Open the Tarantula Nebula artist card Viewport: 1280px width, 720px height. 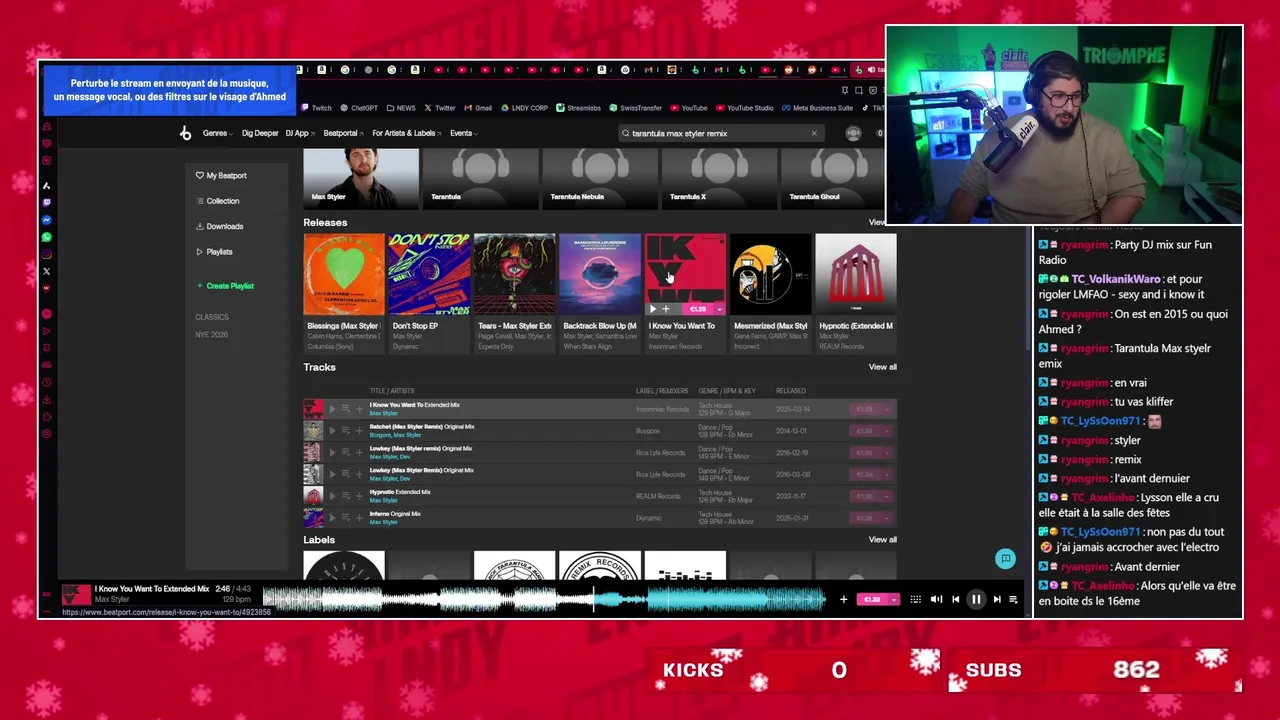pos(600,178)
